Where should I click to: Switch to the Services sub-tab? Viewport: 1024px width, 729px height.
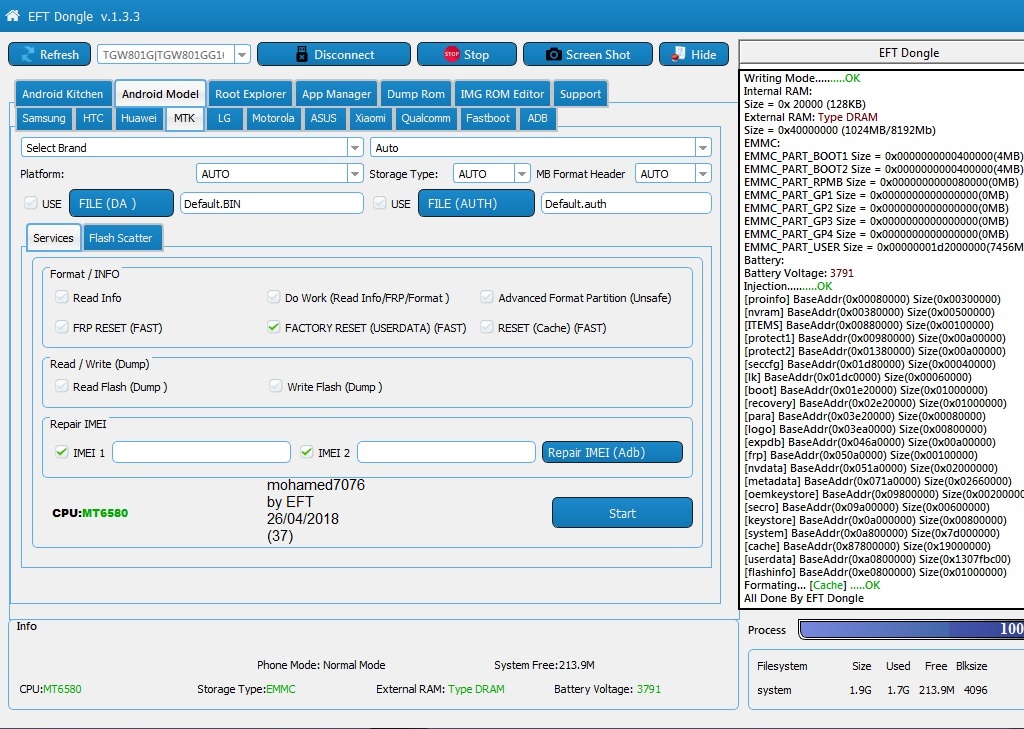click(x=54, y=238)
